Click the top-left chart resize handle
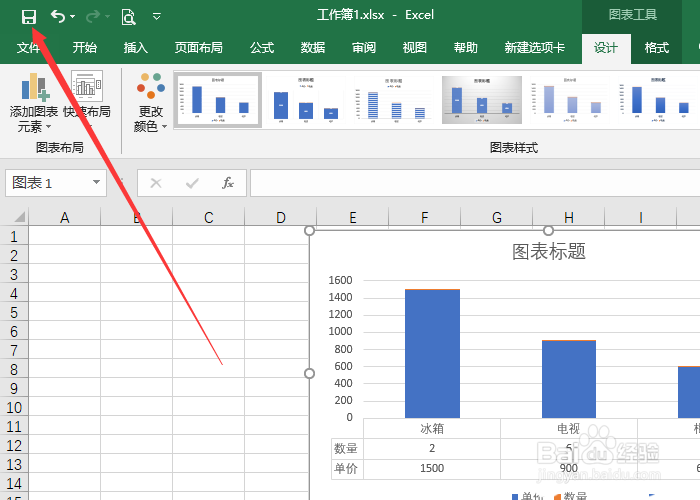The width and height of the screenshot is (700, 500). pyautogui.click(x=309, y=230)
